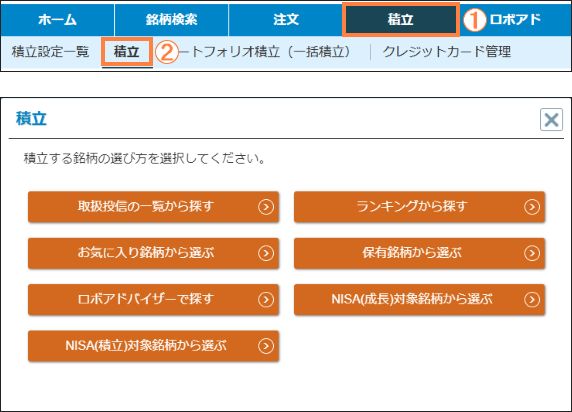Click arrow icon on NISA(積立)対象銘柄から選ぶ

point(266,346)
